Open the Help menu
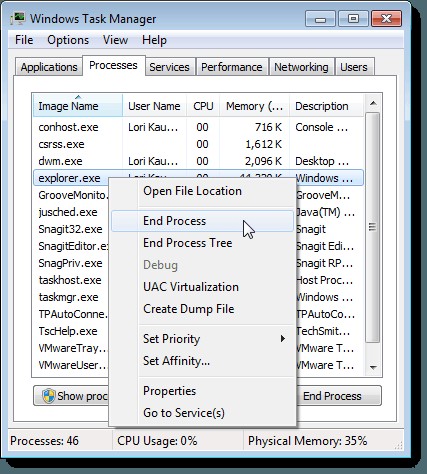 pos(154,40)
